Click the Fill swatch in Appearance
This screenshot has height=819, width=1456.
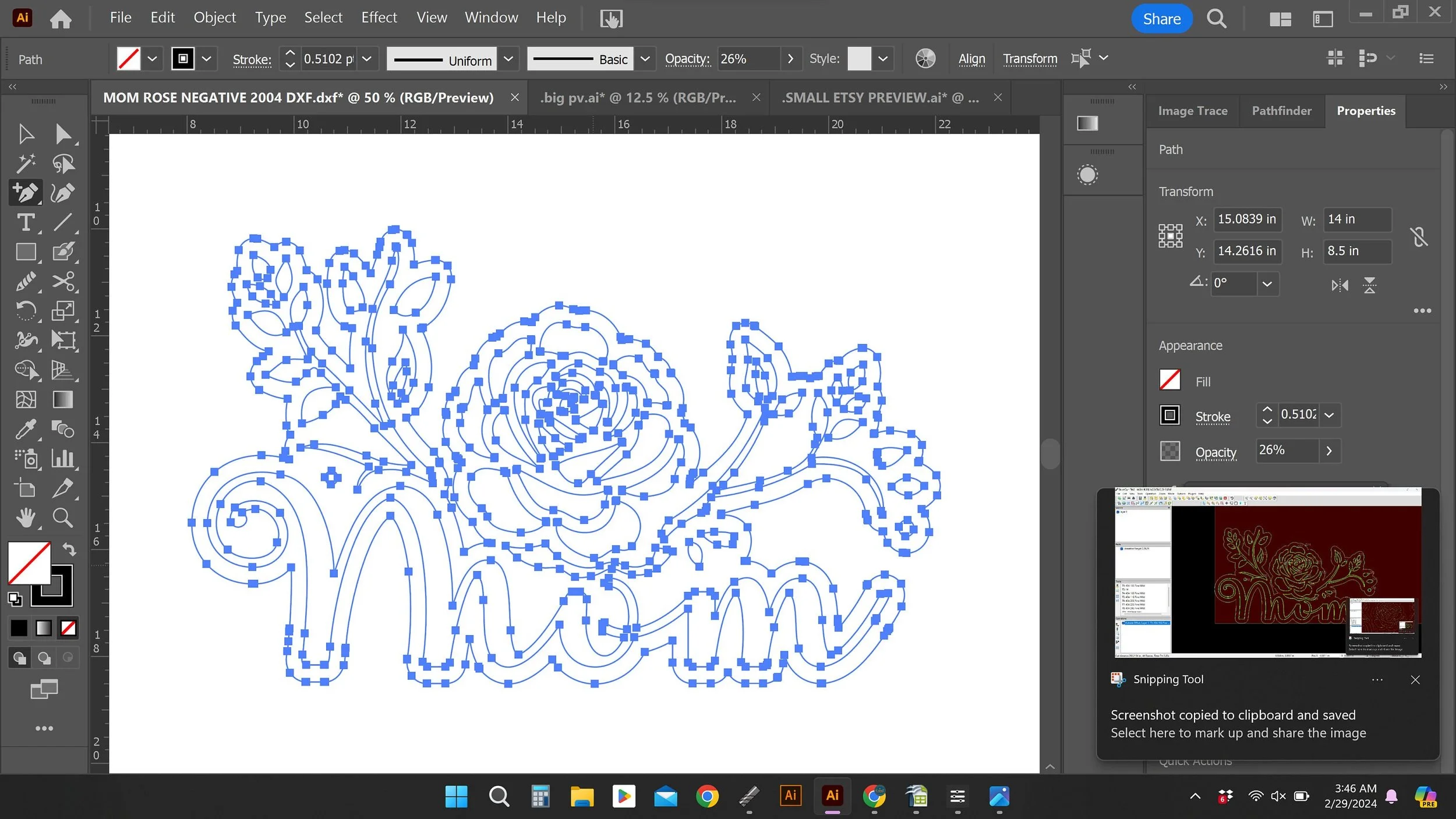coord(1169,381)
